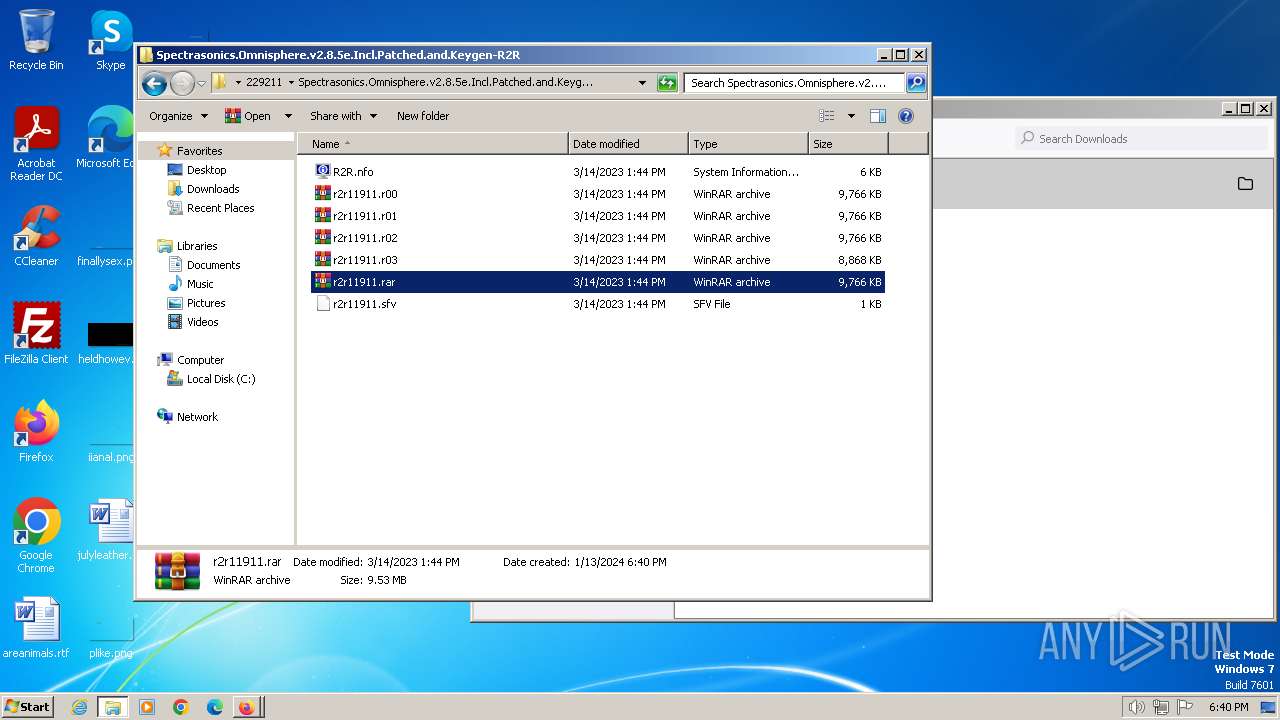Select the r2r11911.sfv file icon

[323, 304]
